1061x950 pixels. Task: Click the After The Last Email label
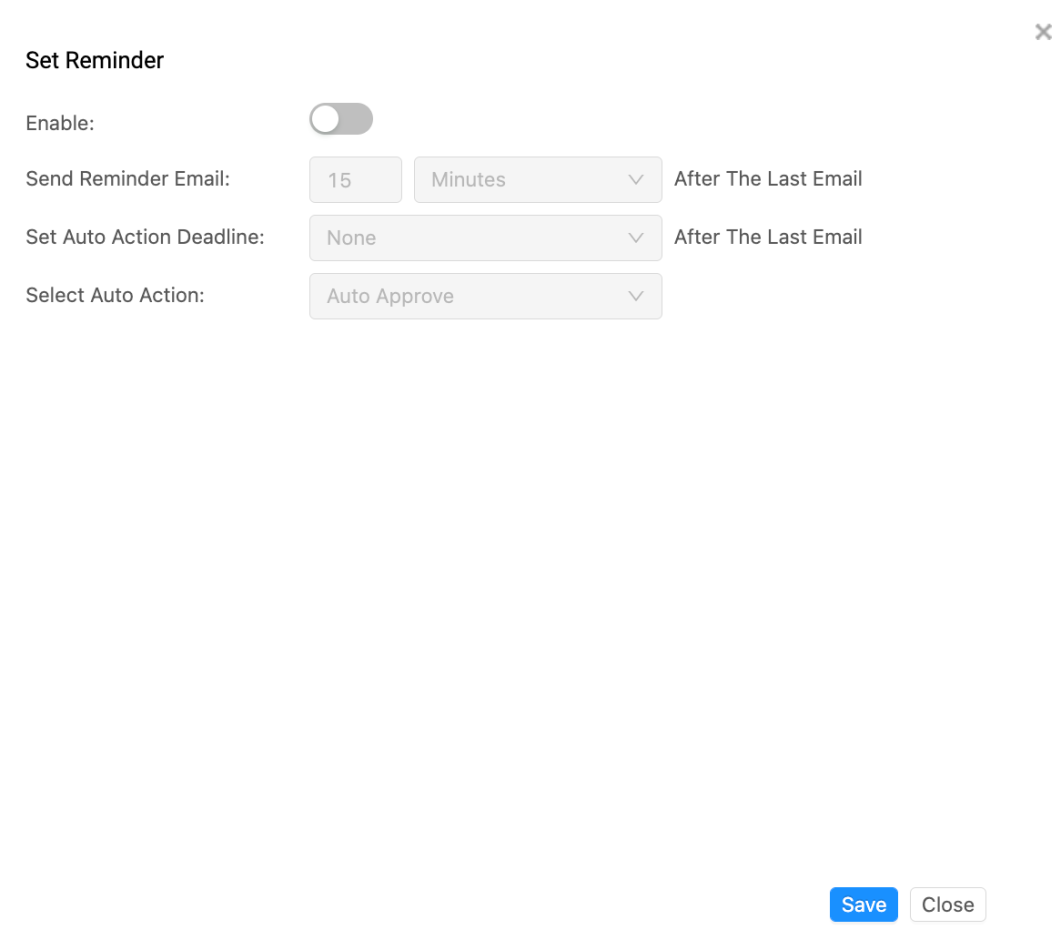pos(767,178)
